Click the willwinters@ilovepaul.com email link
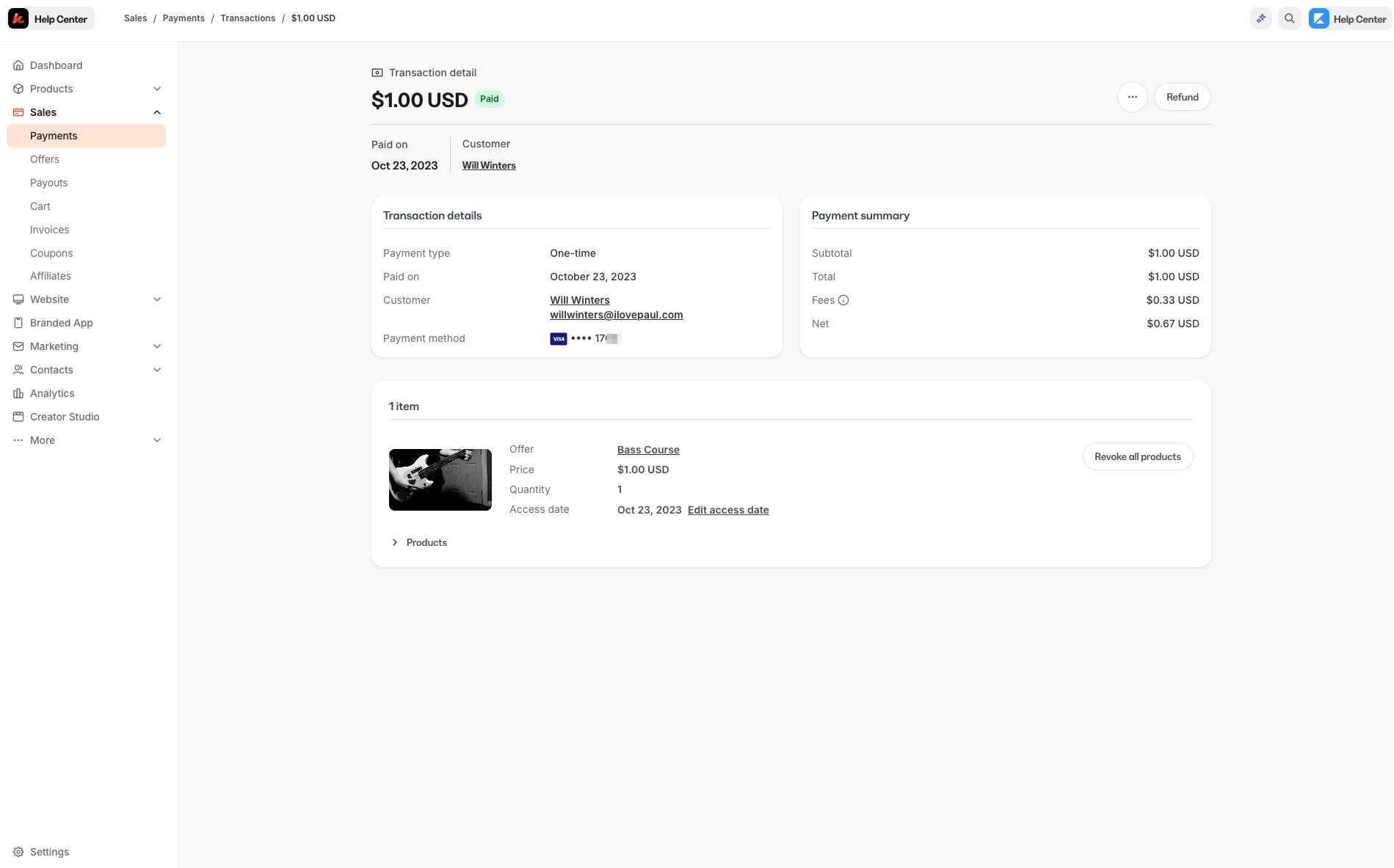The width and height of the screenshot is (1394, 868). pyautogui.click(x=617, y=315)
